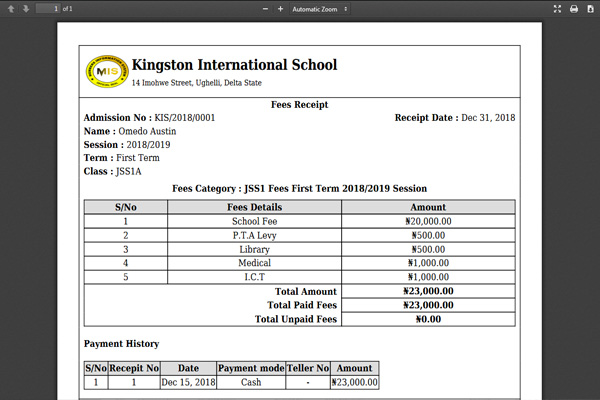Click the P.T.A Levy fee entry
The height and width of the screenshot is (400, 600).
254,236
